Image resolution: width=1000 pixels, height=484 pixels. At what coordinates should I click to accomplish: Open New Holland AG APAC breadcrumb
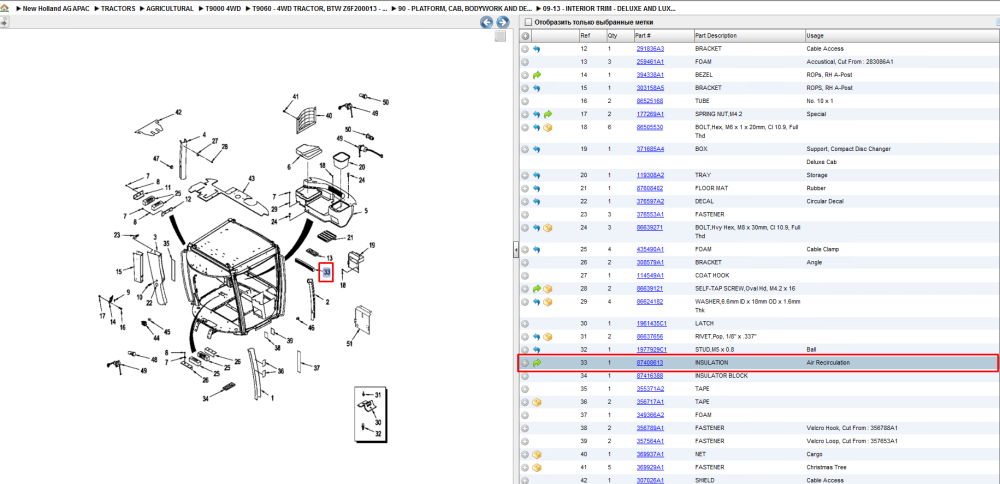(57, 9)
